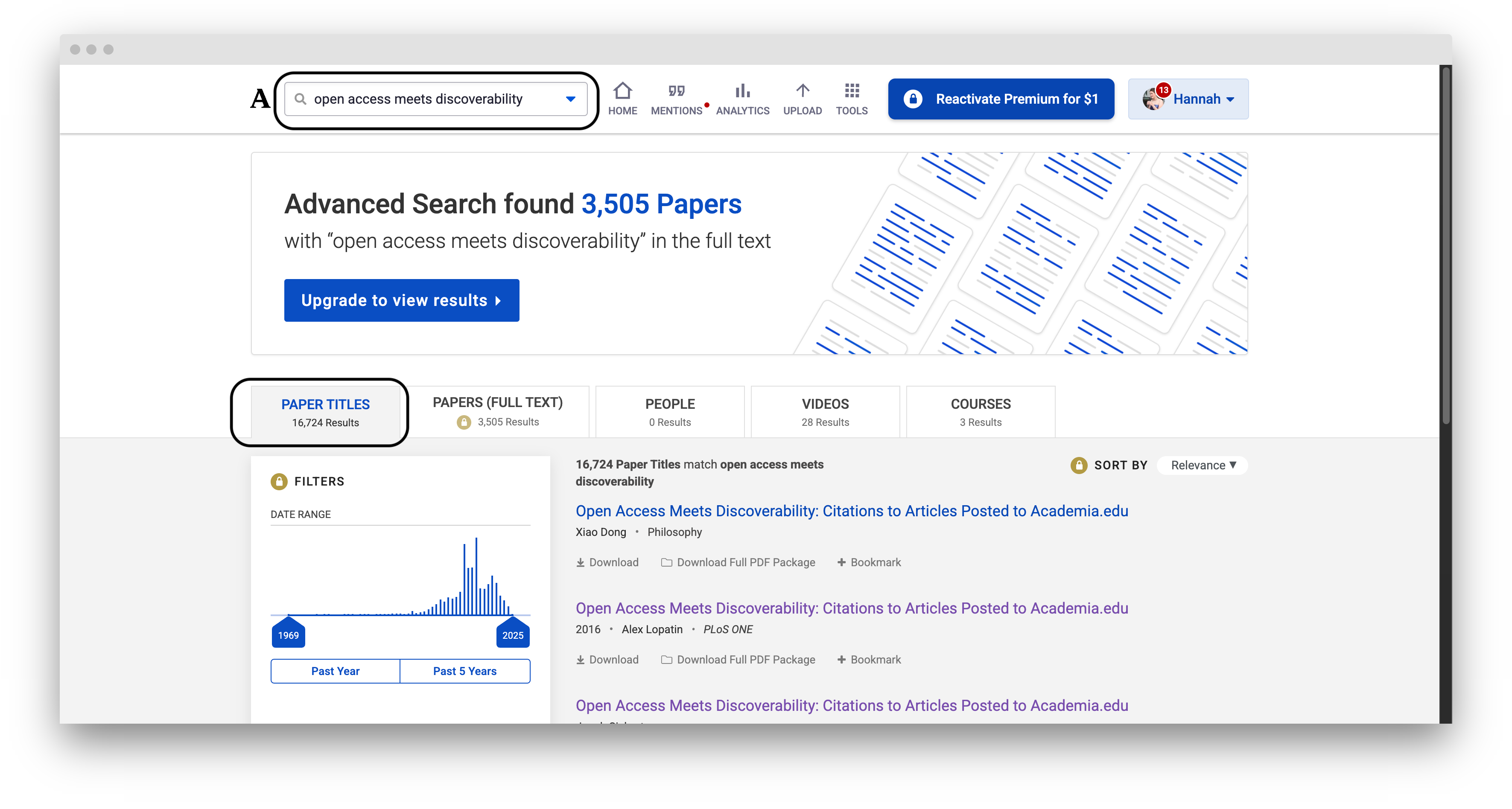Click Upgrade to view results button
Image resolution: width=1512 pixels, height=809 pixels.
401,300
